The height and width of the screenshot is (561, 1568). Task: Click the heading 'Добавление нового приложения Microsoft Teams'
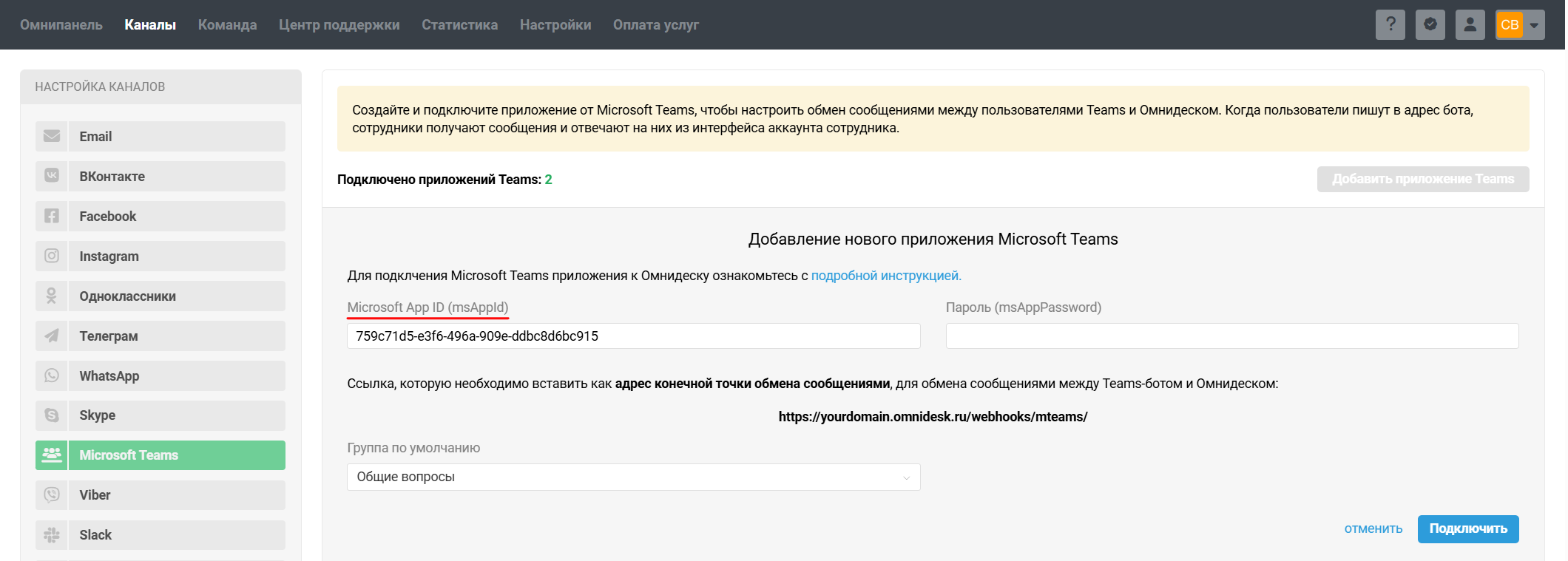click(x=933, y=239)
